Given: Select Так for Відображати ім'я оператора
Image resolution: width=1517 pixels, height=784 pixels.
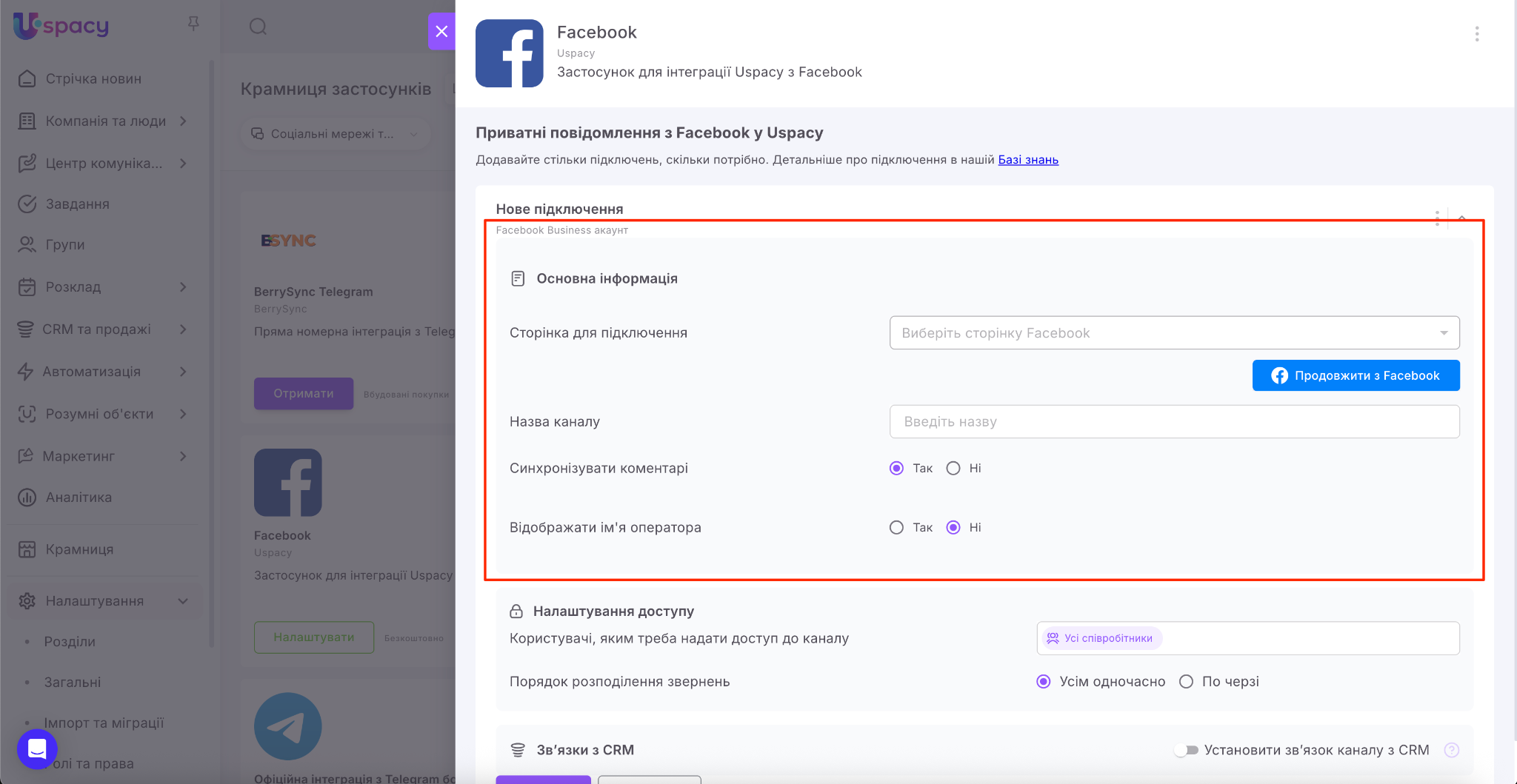Looking at the screenshot, I should 896,528.
